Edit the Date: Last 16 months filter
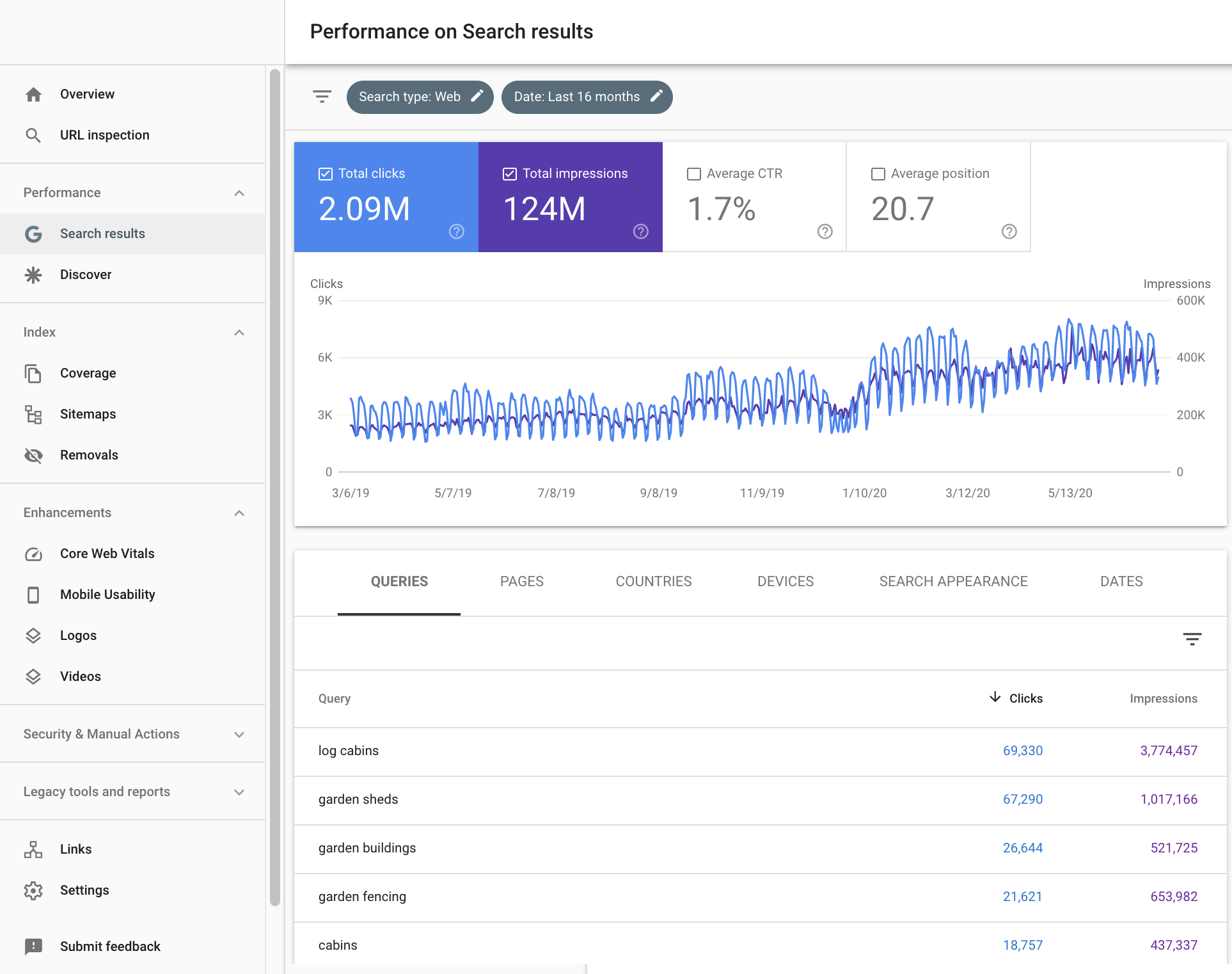The width and height of the screenshot is (1232, 974). (x=658, y=97)
